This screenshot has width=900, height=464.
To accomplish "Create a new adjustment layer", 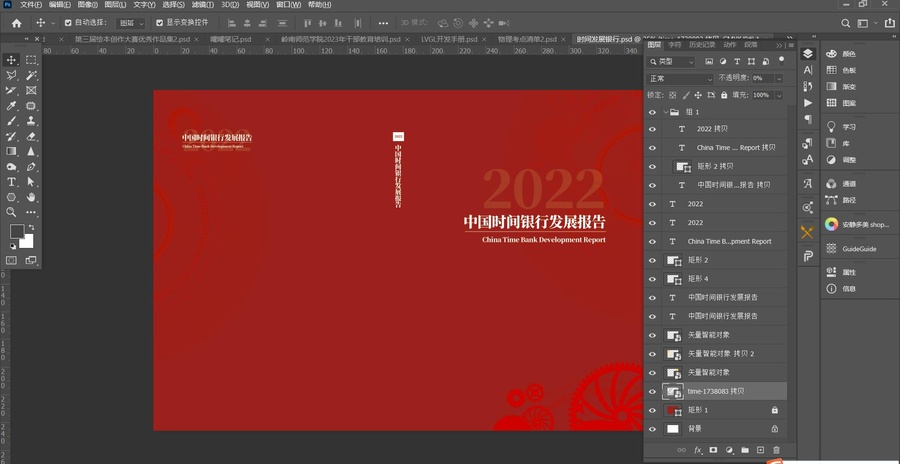I will [730, 450].
